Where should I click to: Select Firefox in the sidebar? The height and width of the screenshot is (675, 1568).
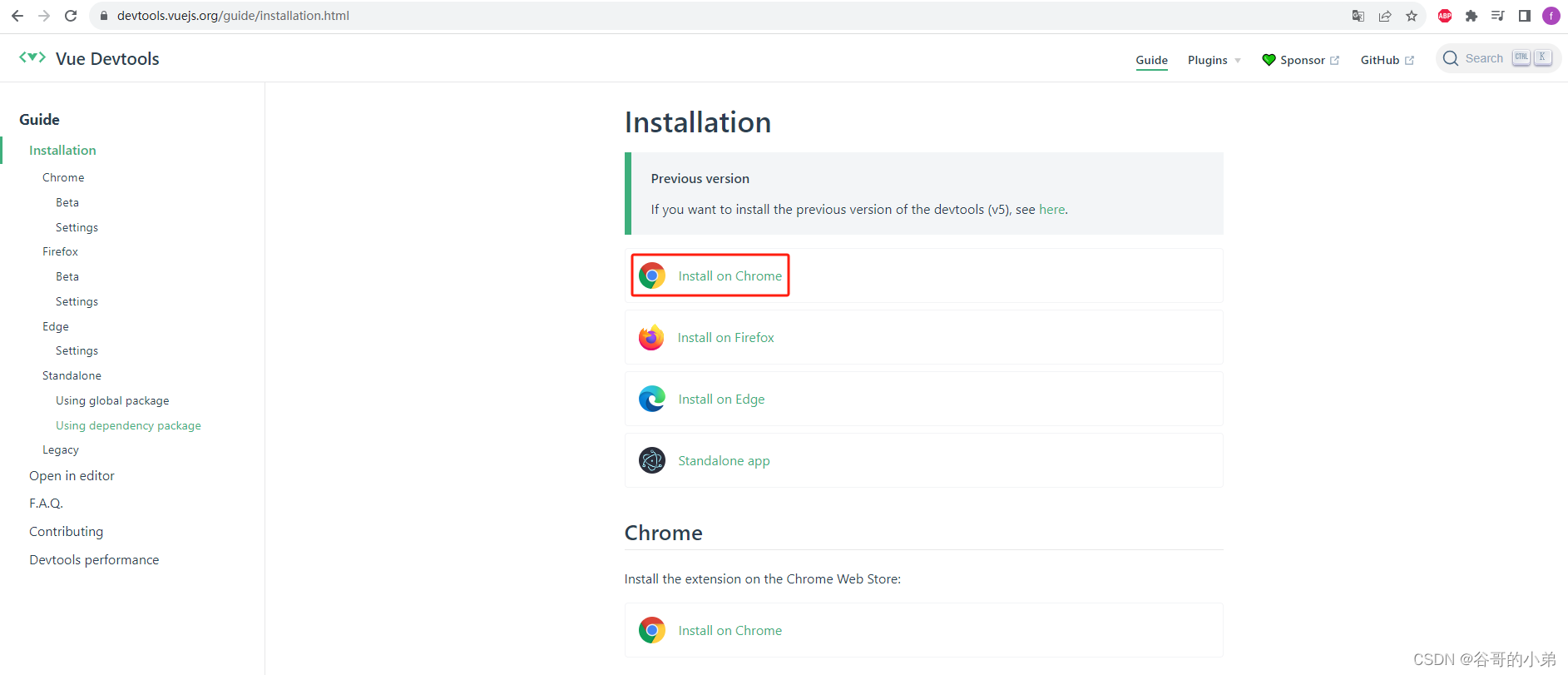tap(60, 251)
